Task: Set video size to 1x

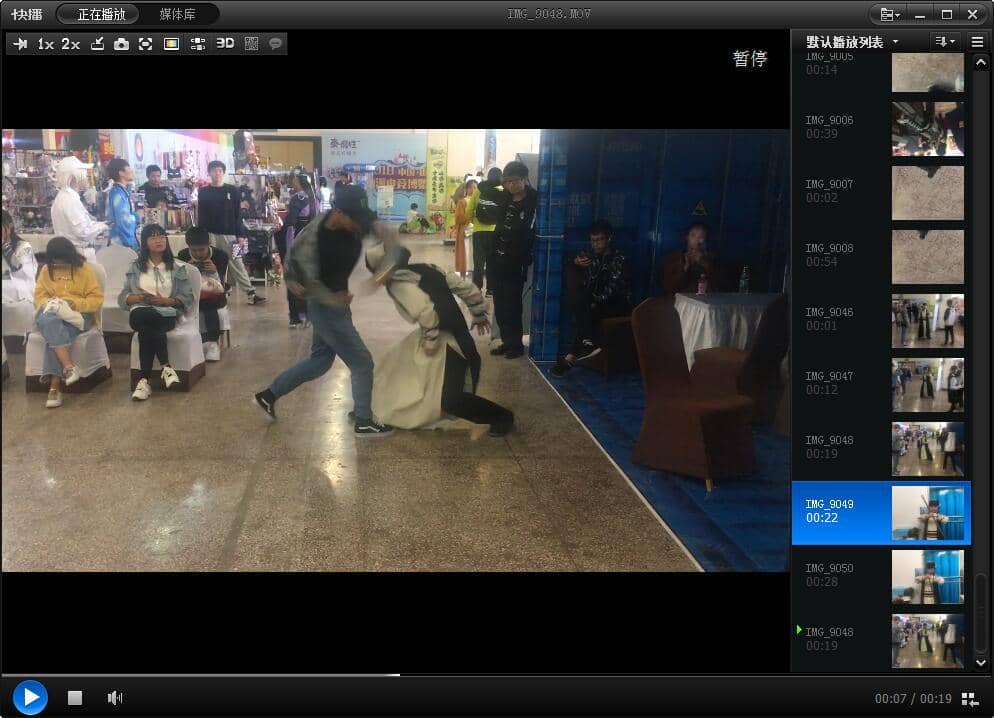Action: (45, 44)
